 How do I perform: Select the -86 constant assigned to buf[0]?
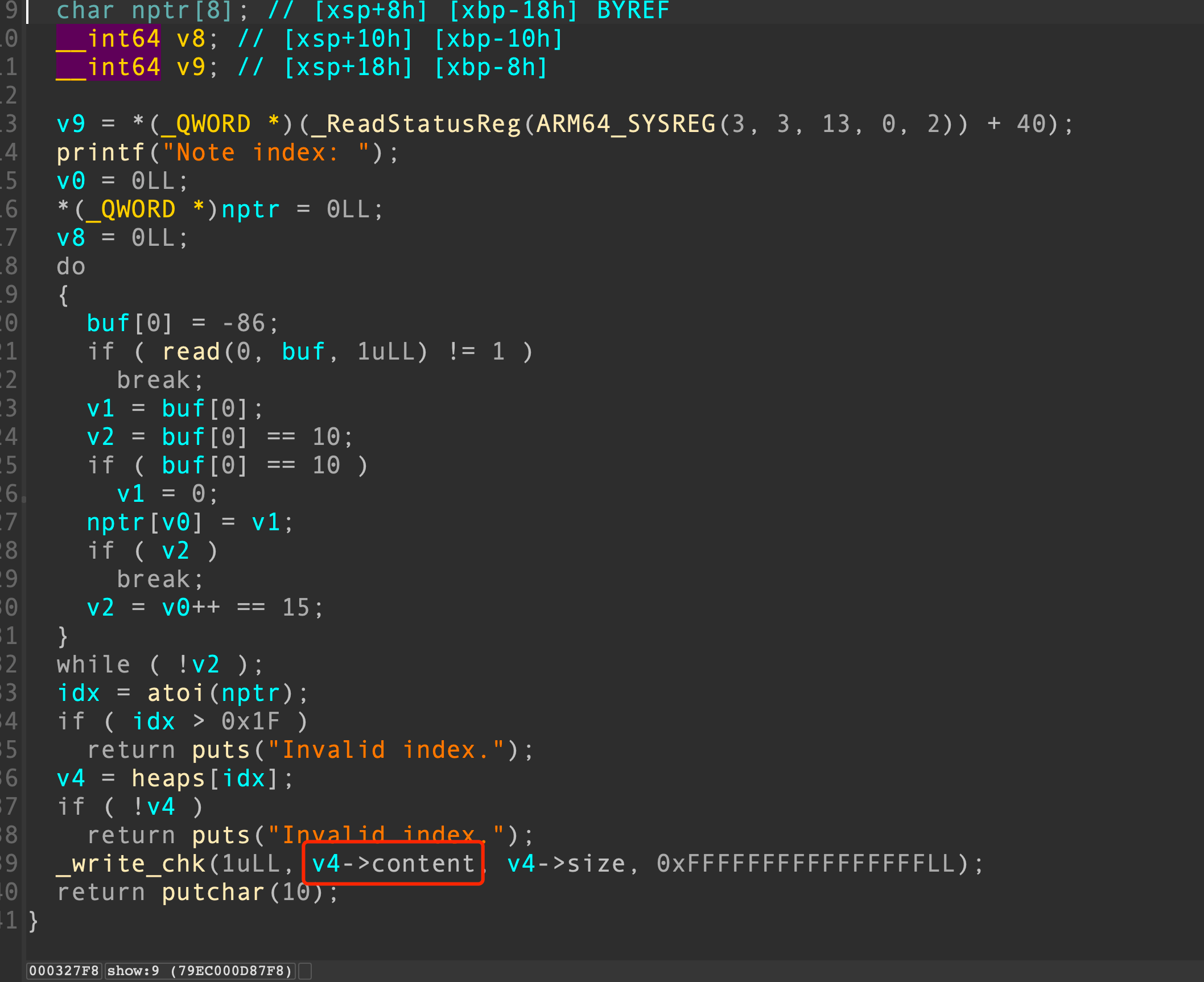[x=244, y=323]
